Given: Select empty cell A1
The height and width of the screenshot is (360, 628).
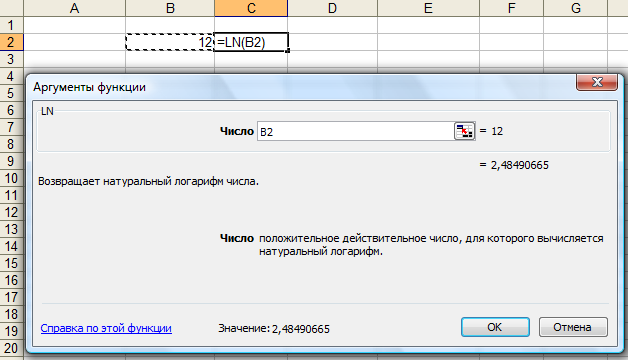Looking at the screenshot, I should [x=74, y=25].
